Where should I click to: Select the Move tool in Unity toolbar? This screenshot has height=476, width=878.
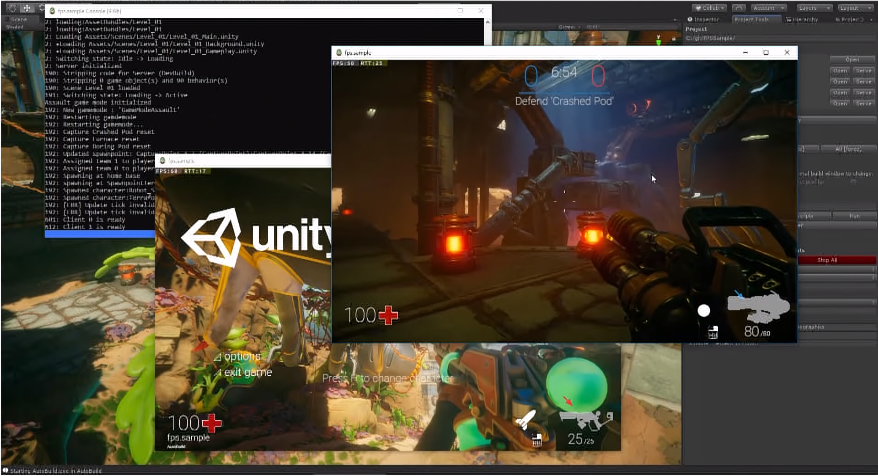point(26,8)
